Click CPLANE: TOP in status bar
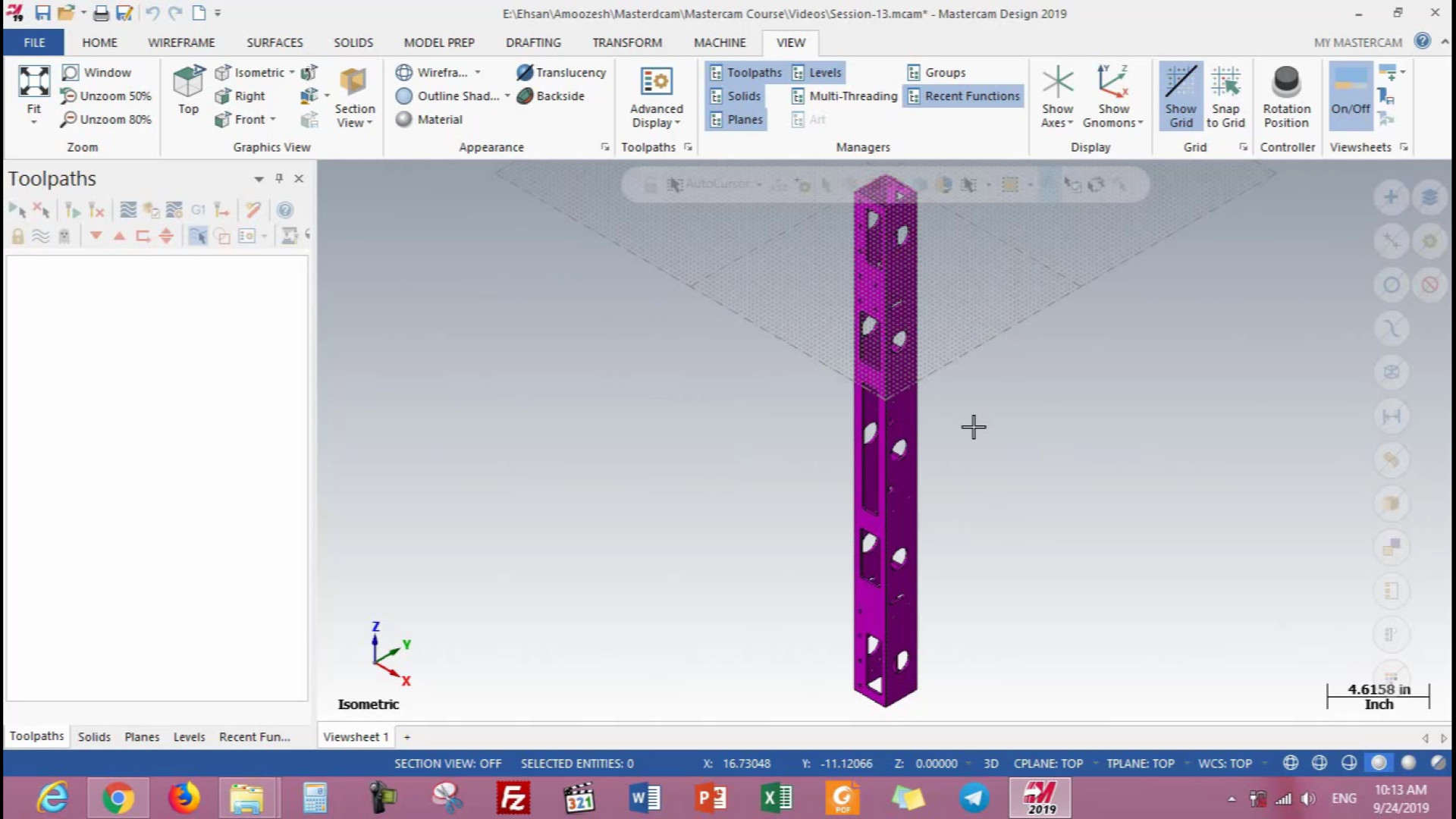This screenshot has width=1456, height=819. pos(1048,764)
